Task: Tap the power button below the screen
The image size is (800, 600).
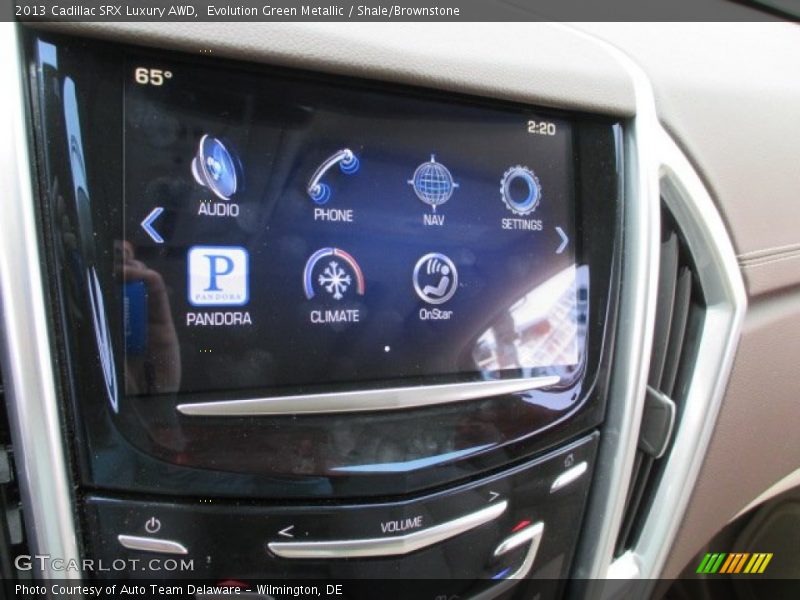Action: click(x=153, y=526)
